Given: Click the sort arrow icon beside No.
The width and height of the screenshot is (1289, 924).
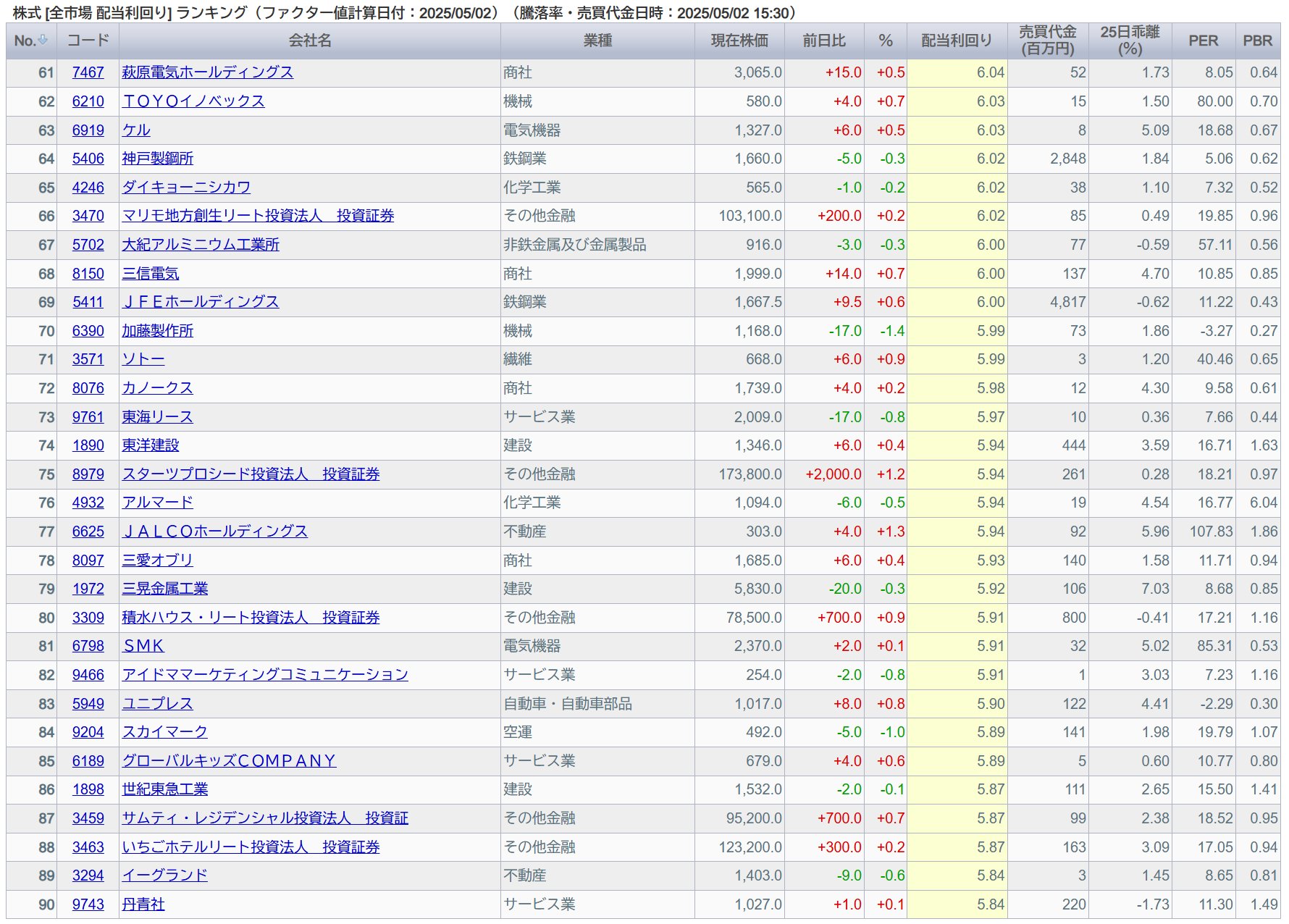Looking at the screenshot, I should pyautogui.click(x=43, y=41).
